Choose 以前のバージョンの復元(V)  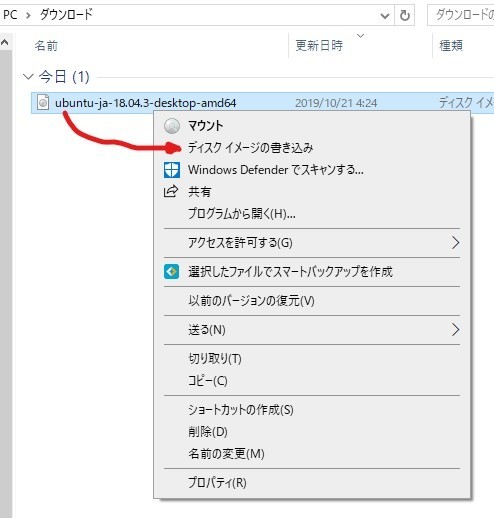tap(312, 301)
